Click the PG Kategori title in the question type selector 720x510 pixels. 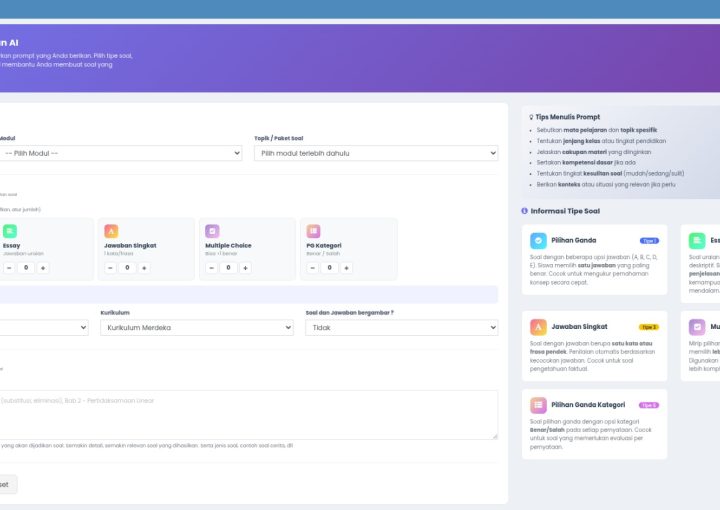324,246
